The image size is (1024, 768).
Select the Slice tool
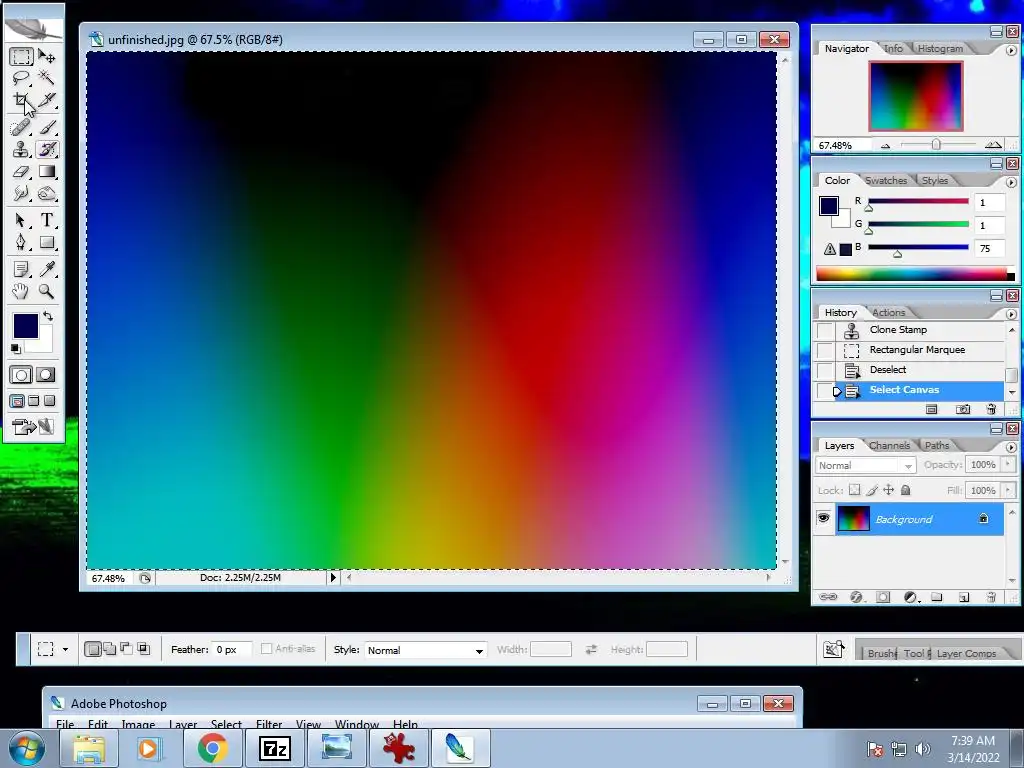pyautogui.click(x=46, y=100)
